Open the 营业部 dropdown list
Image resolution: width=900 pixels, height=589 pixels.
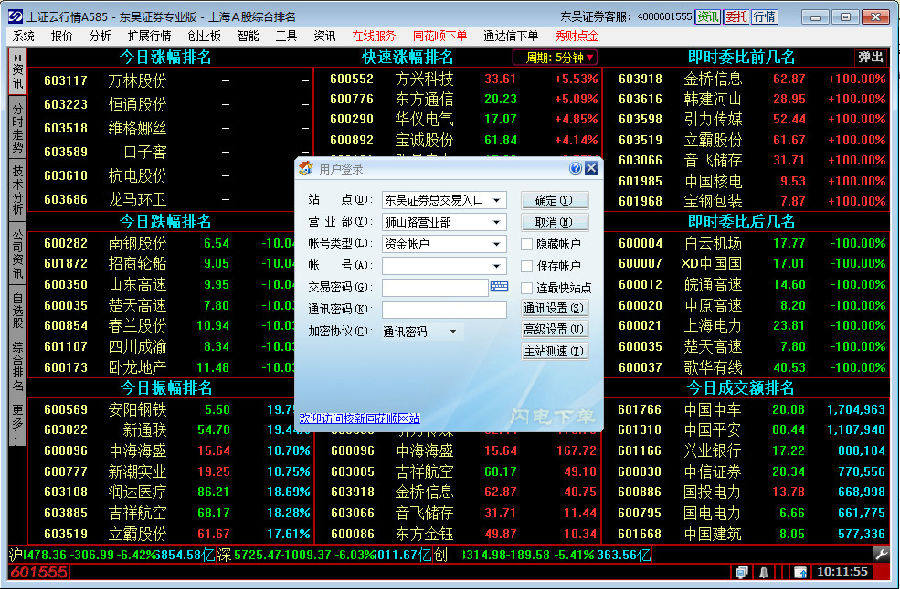[x=496, y=222]
